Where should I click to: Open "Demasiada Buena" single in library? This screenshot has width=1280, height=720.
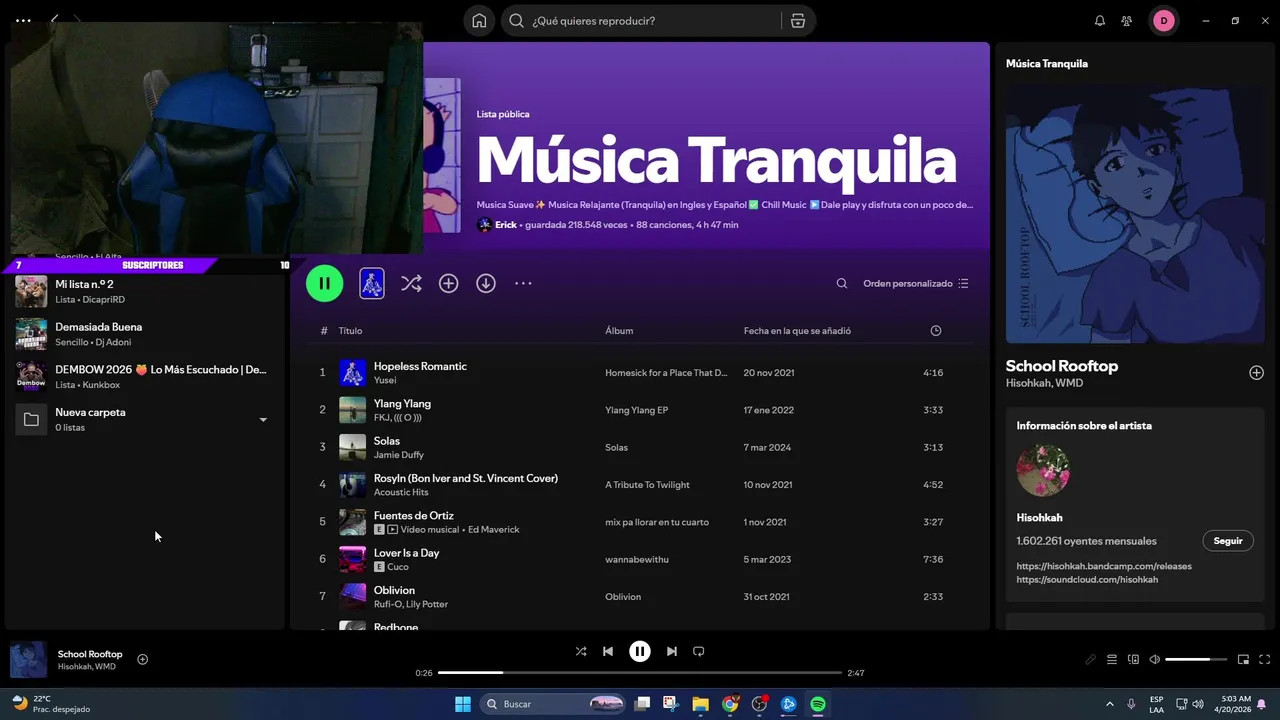(x=145, y=334)
